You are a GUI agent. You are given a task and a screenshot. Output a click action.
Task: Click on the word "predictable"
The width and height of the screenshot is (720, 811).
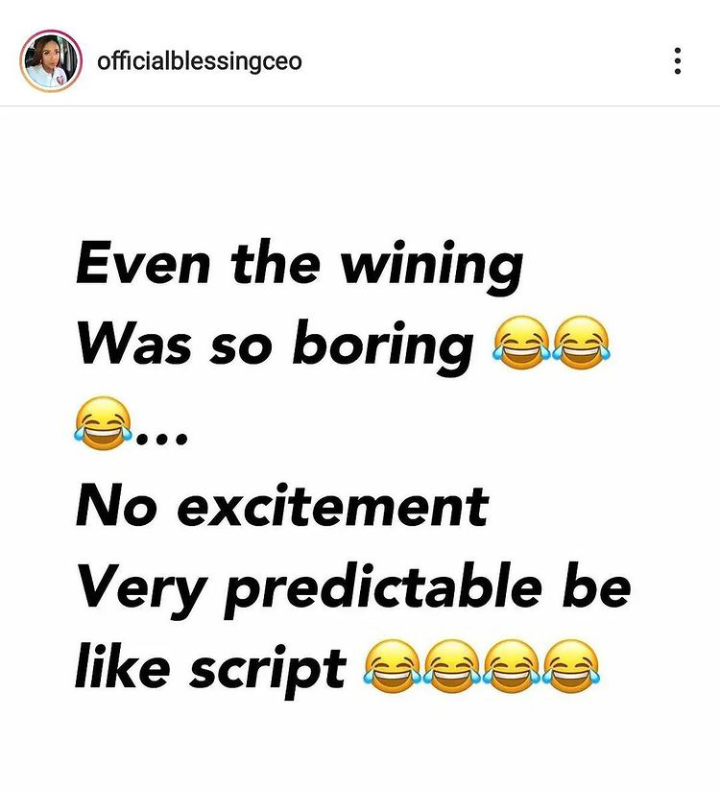pyautogui.click(x=384, y=590)
